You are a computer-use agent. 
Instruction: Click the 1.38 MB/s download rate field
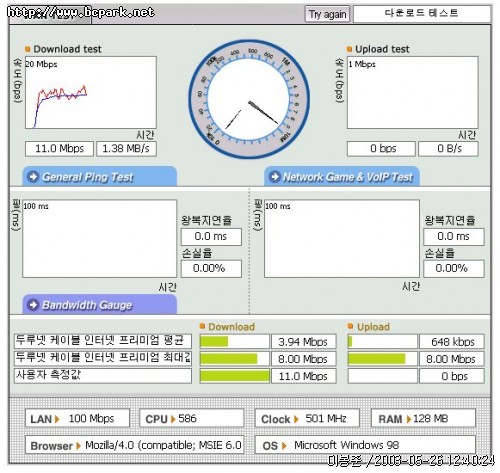coord(126,149)
